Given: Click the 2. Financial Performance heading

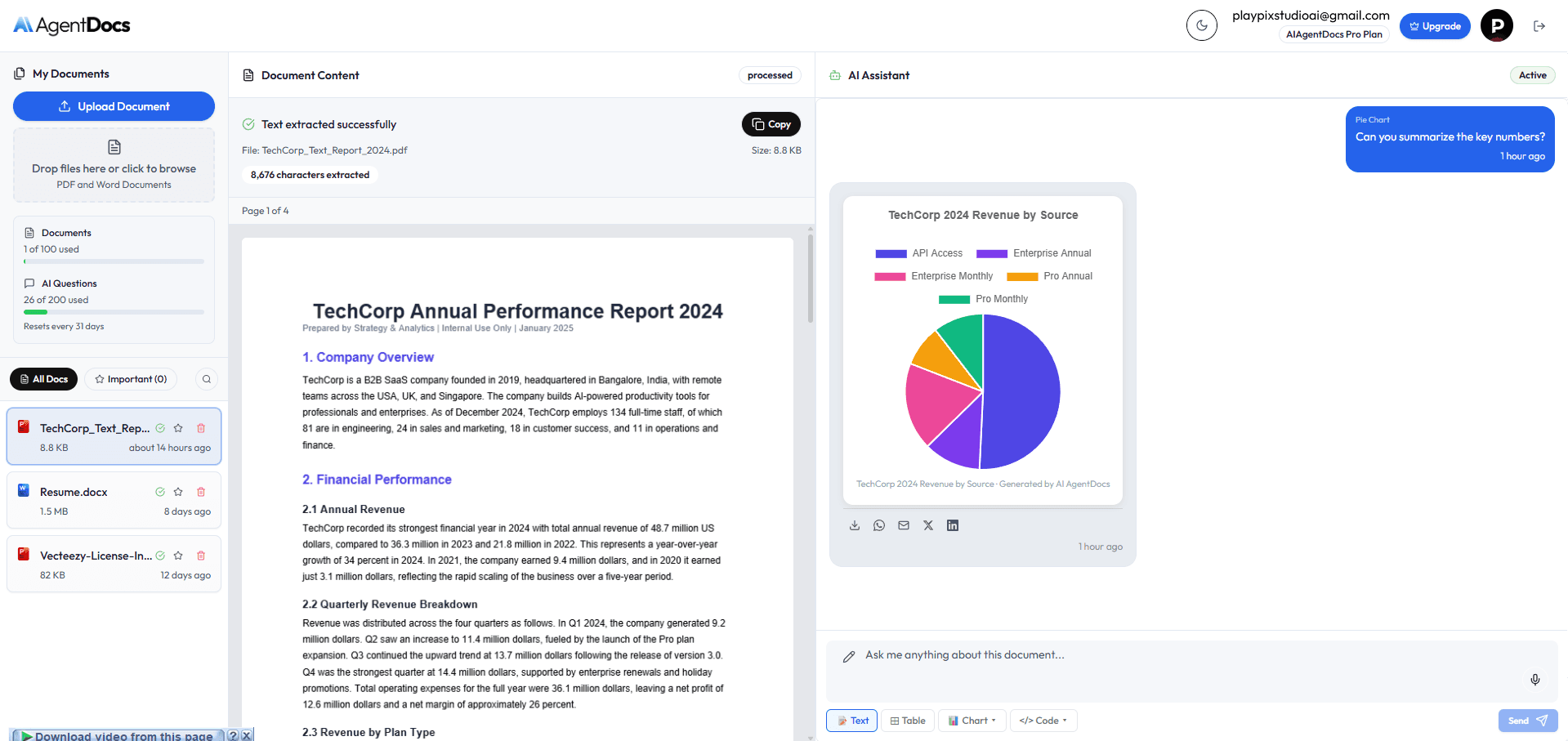Looking at the screenshot, I should pos(377,480).
